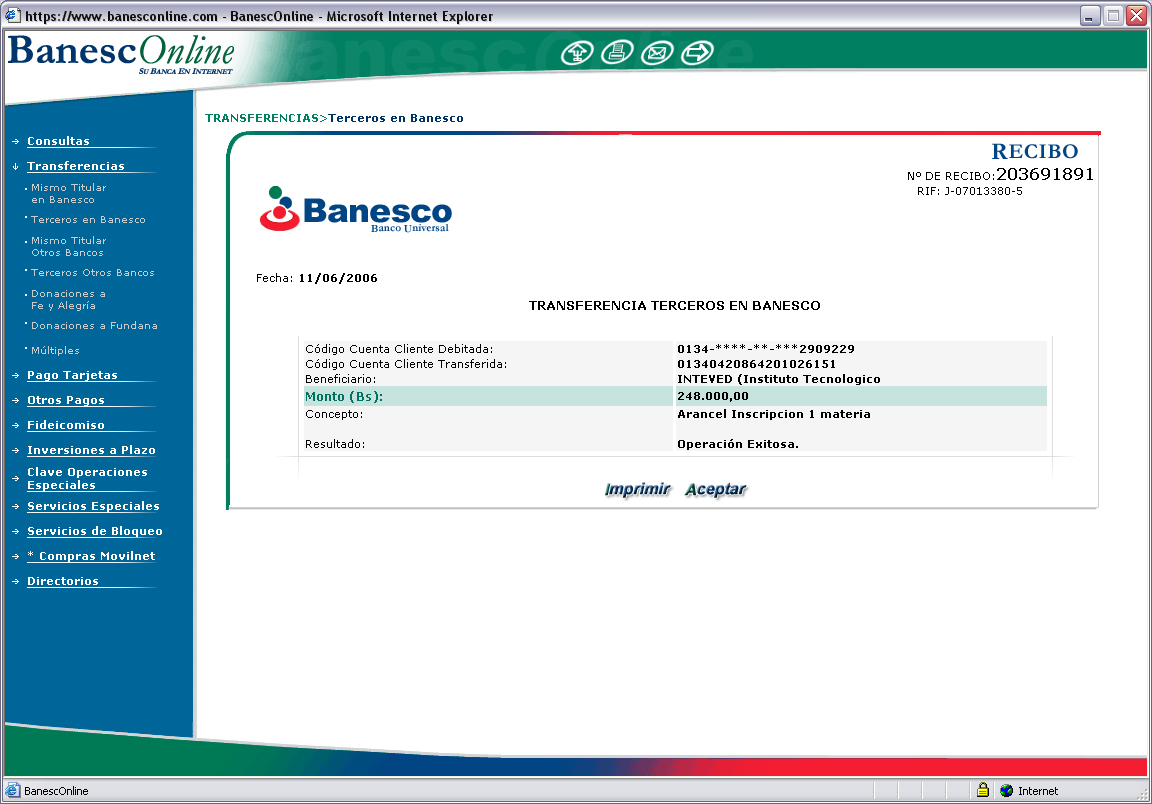Screen dimensions: 1152x804
Task: Click the arrow bullet beside Pago Tarjetas
Action: click(15, 376)
